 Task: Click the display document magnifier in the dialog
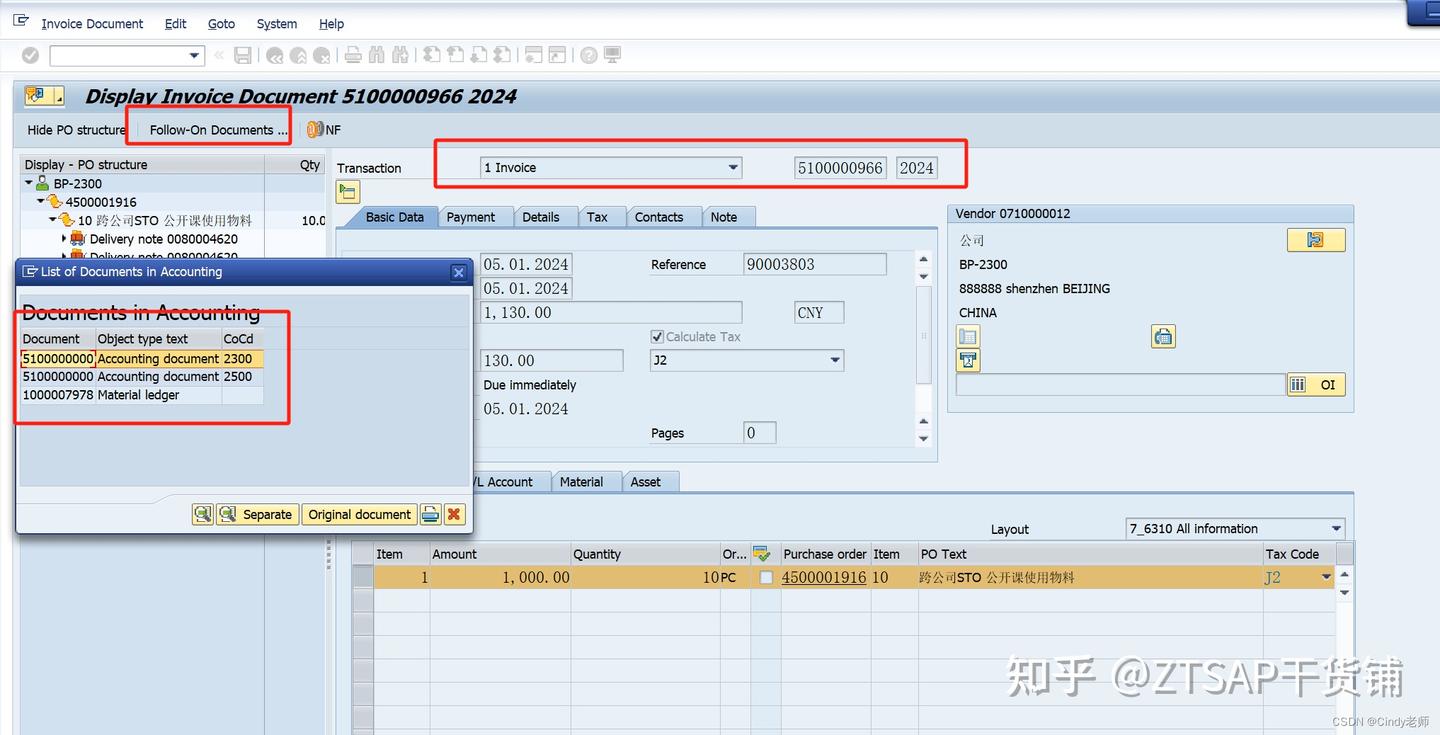pyautogui.click(x=203, y=514)
